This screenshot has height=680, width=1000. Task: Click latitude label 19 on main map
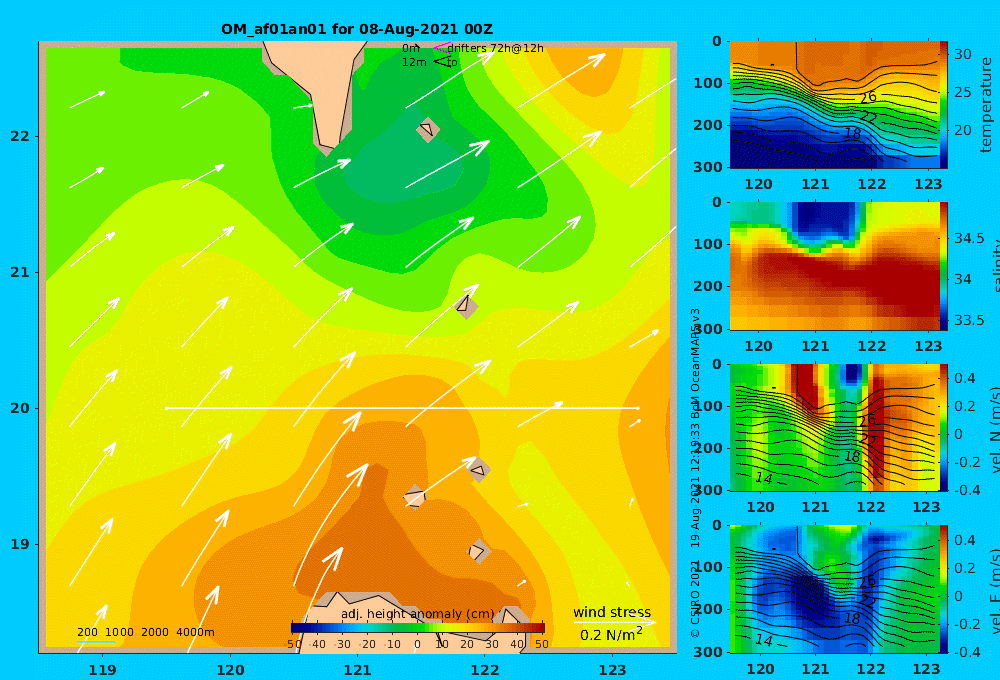[20, 544]
